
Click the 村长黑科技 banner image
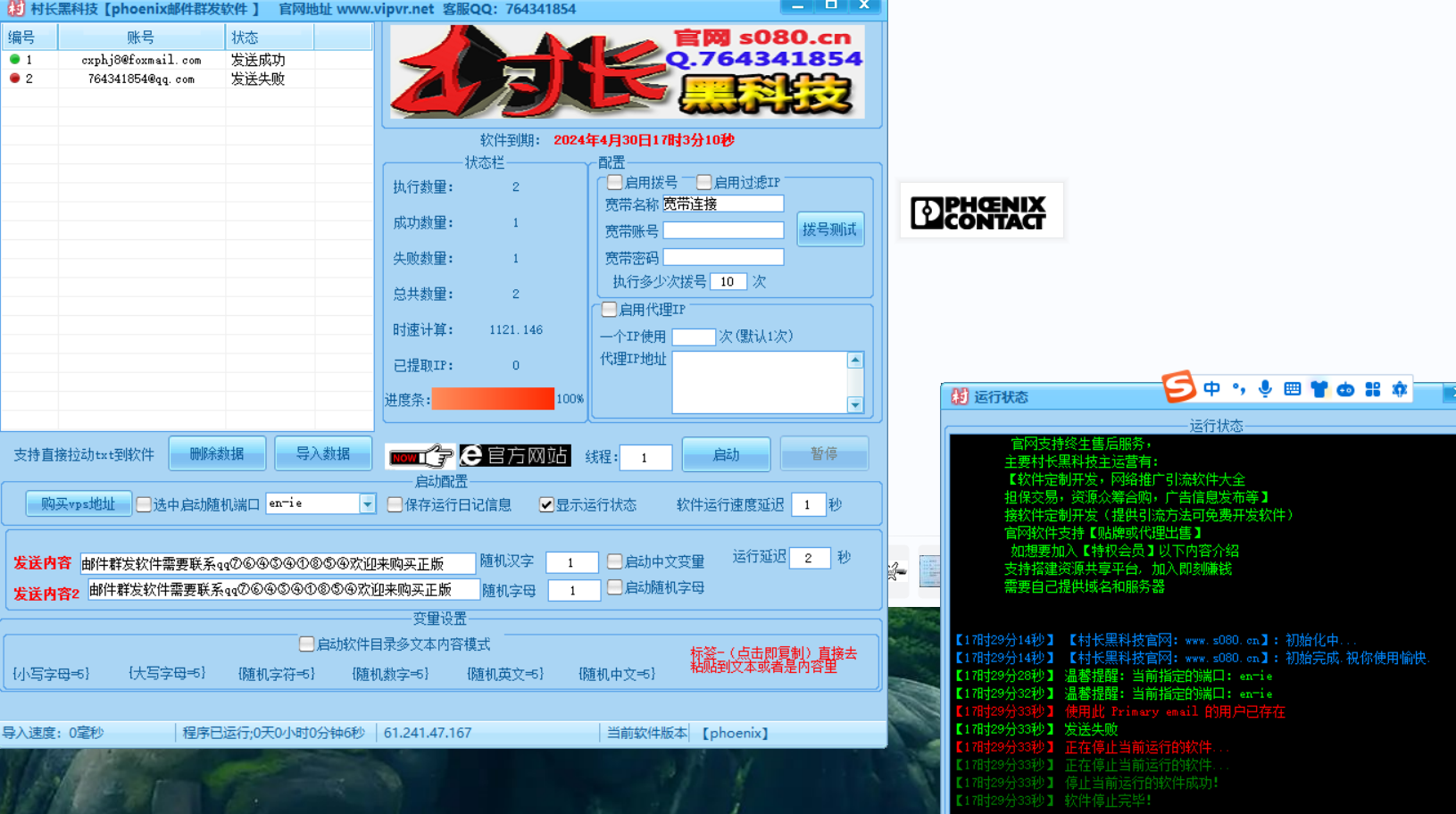(x=628, y=71)
